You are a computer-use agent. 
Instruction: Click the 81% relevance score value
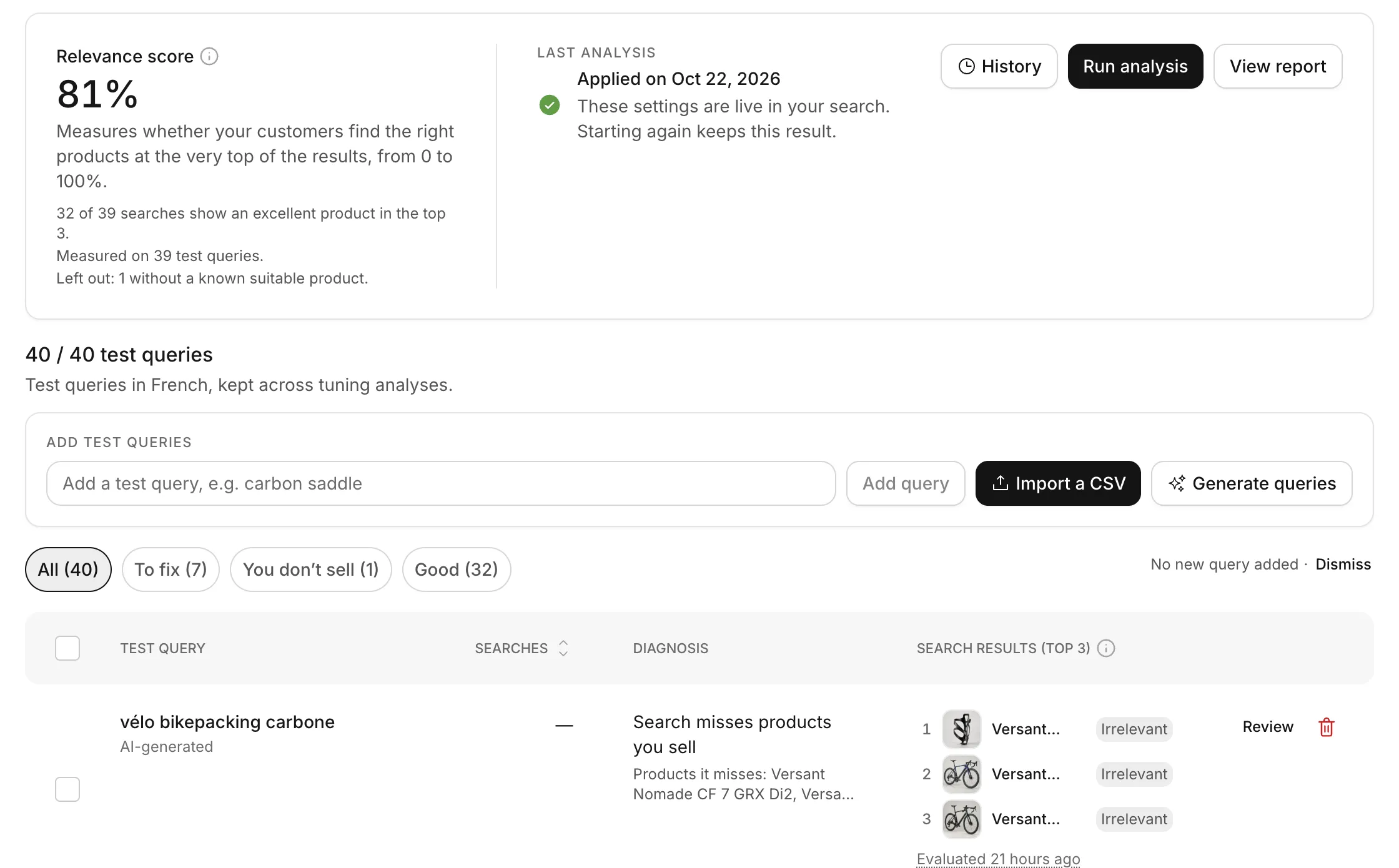point(97,94)
